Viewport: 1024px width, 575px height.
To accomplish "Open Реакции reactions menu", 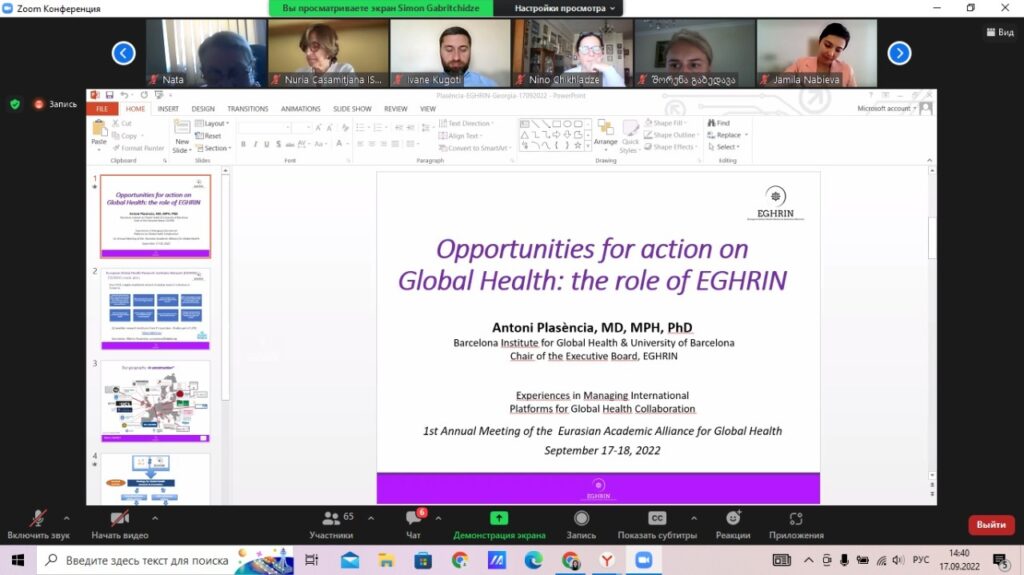I will click(x=733, y=525).
